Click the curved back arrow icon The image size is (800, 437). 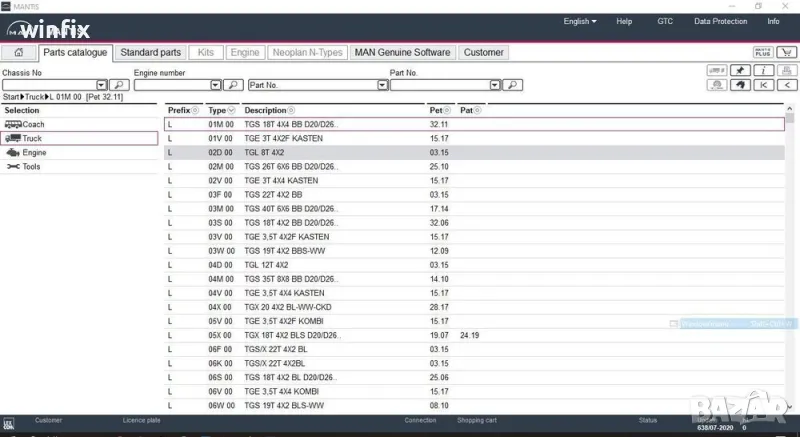[740, 85]
